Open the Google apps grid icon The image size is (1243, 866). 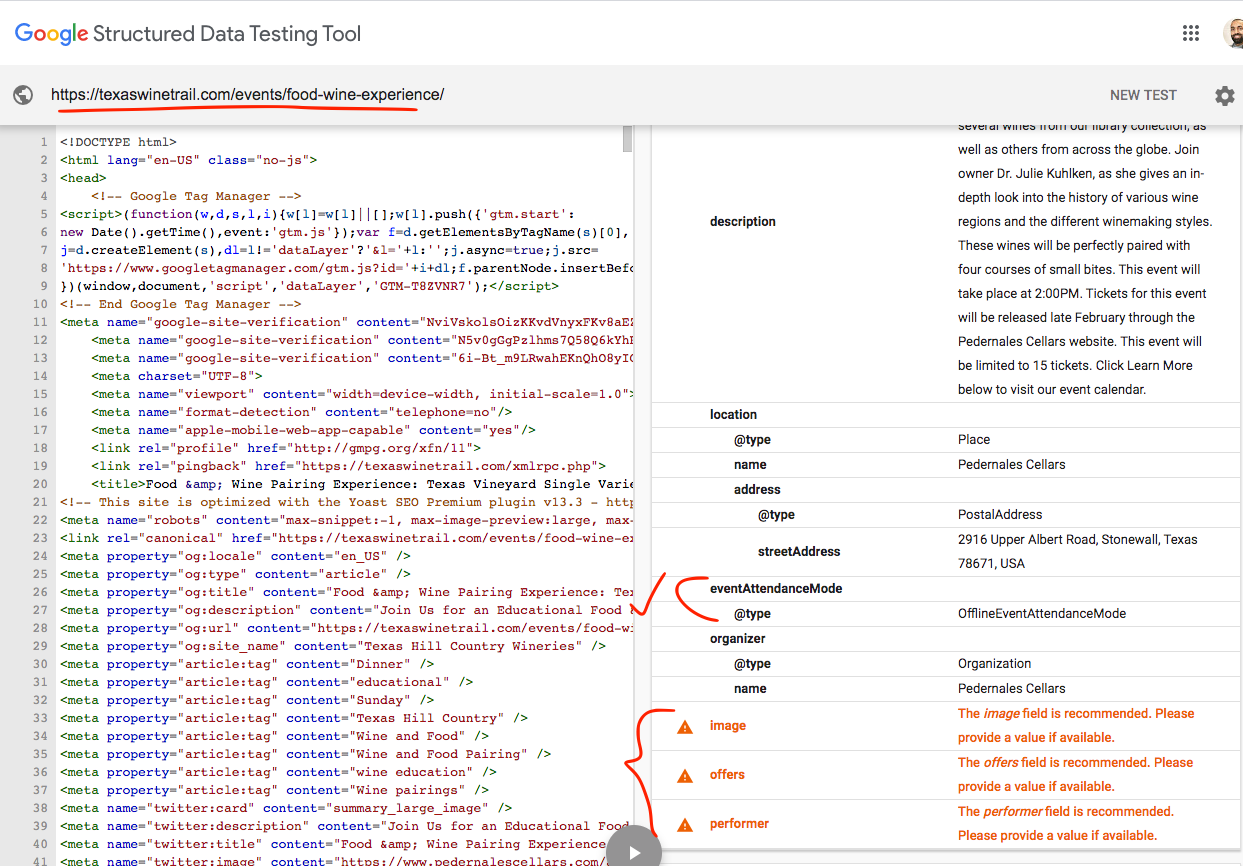click(x=1190, y=33)
